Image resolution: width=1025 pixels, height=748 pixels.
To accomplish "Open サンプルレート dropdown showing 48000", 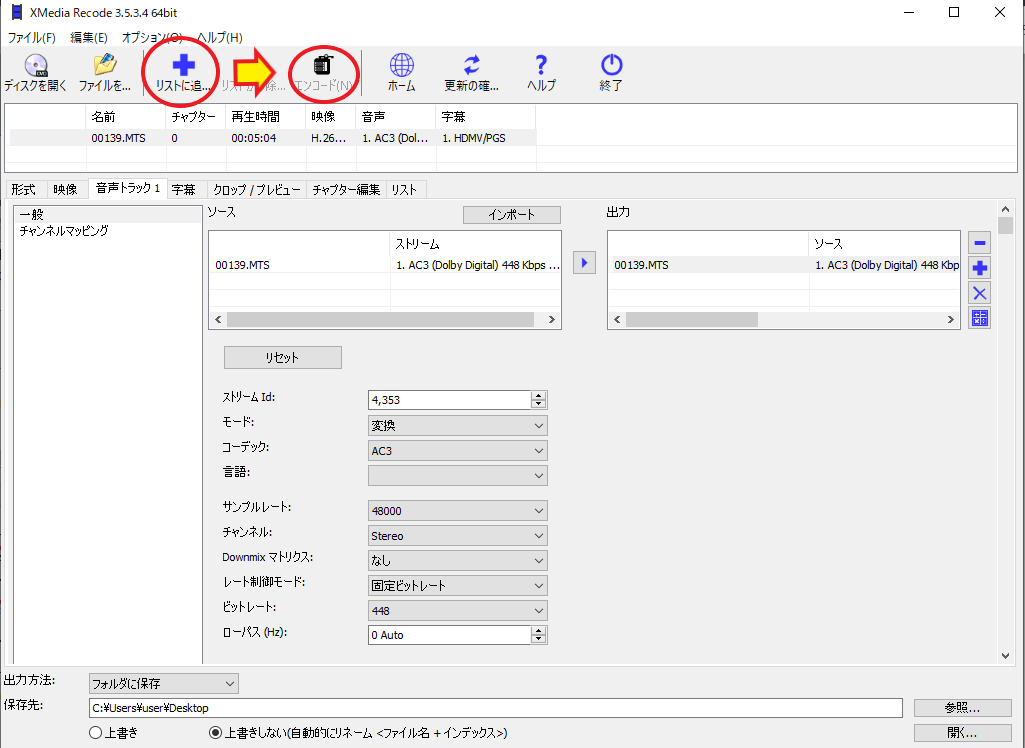I will pos(458,511).
